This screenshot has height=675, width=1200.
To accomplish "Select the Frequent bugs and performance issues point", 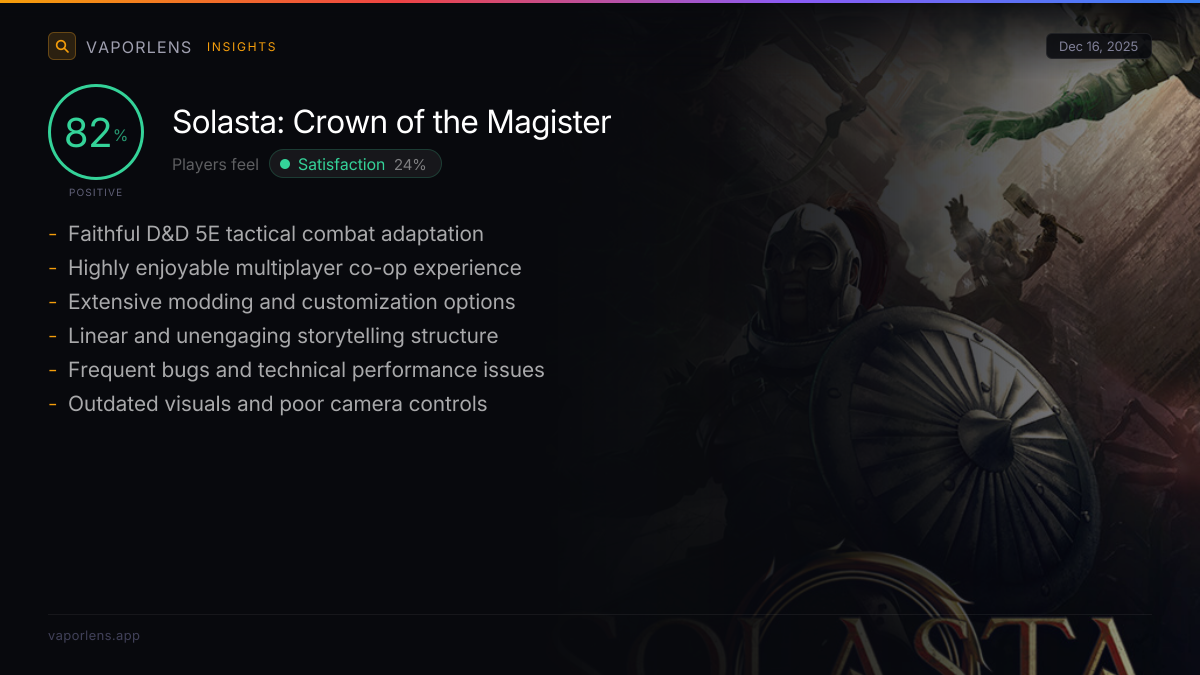I will (x=306, y=370).
